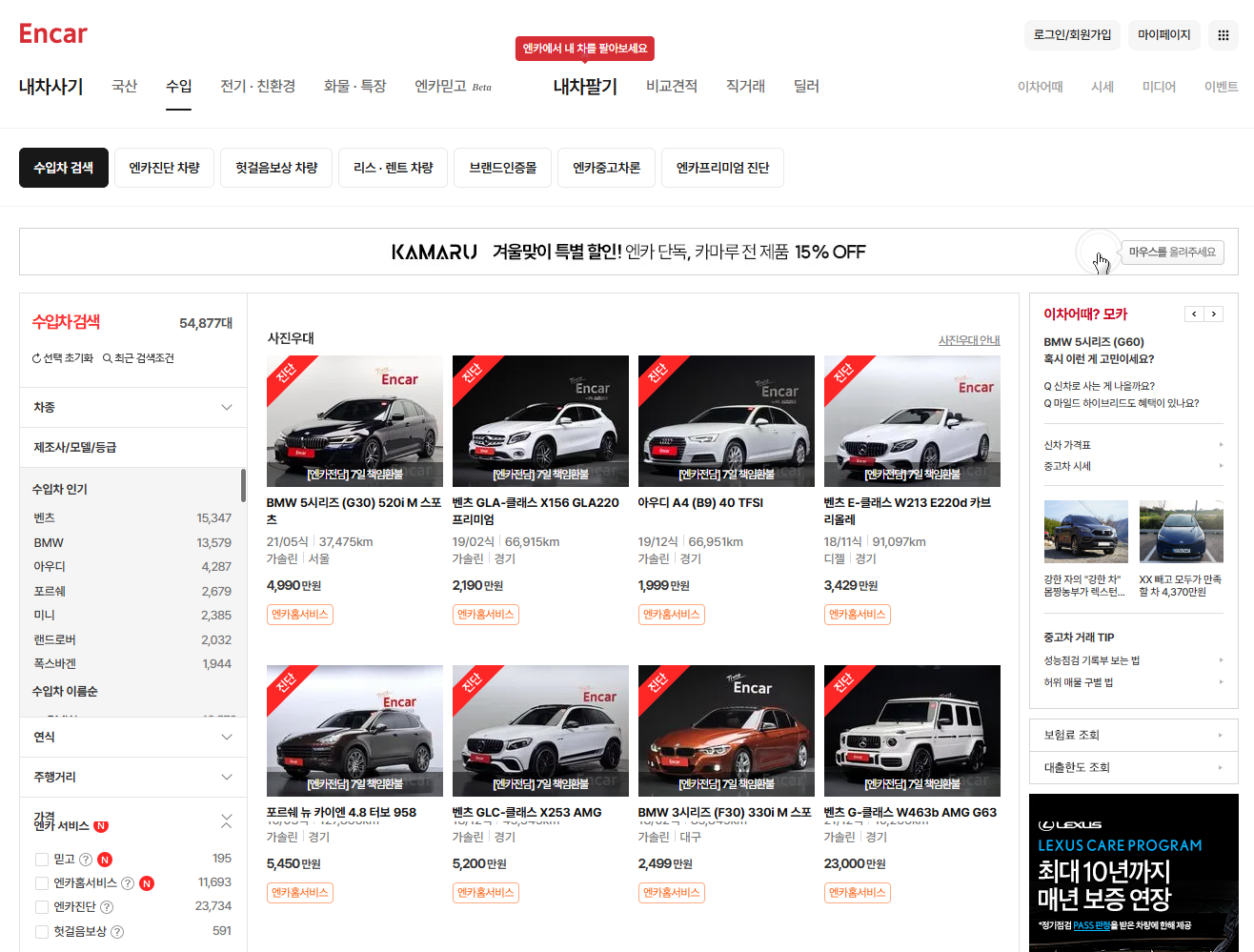Open help icon next to 엔카진단
This screenshot has height=952, width=1254.
(107, 907)
